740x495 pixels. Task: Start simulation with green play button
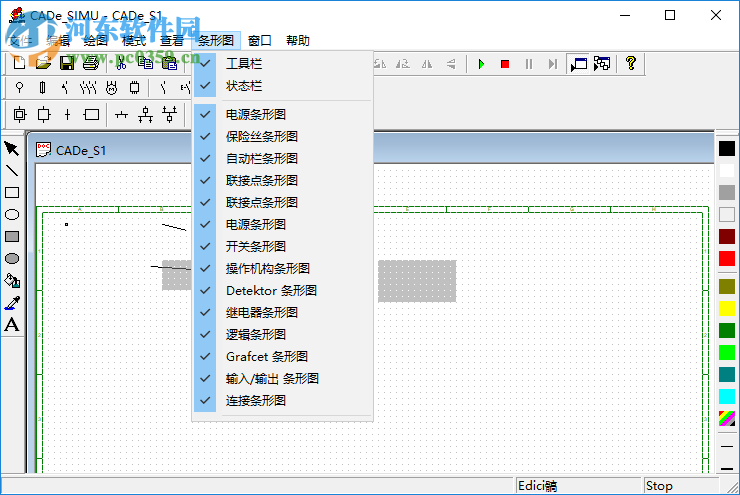(x=481, y=64)
